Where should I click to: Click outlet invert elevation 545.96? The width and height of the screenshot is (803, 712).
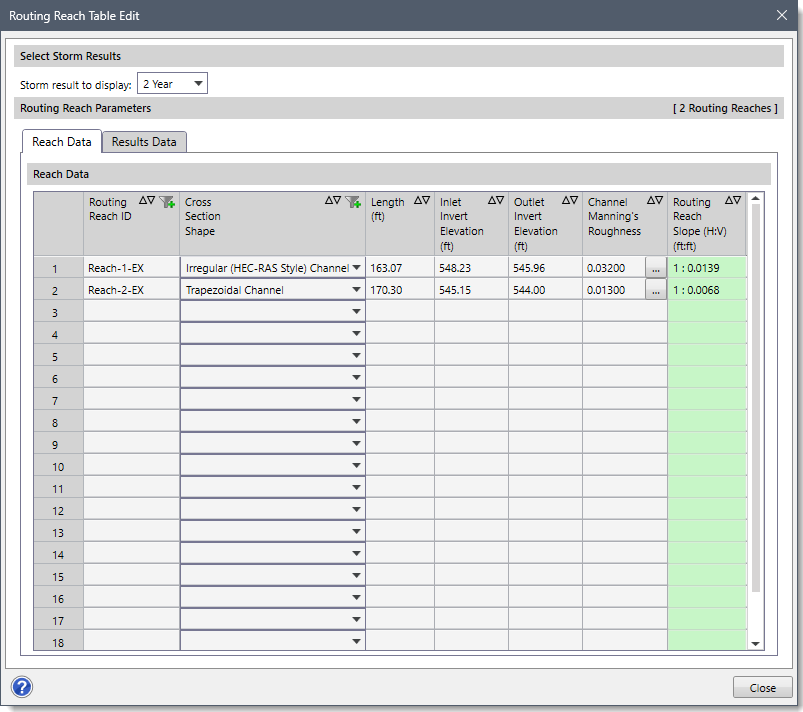coord(545,268)
